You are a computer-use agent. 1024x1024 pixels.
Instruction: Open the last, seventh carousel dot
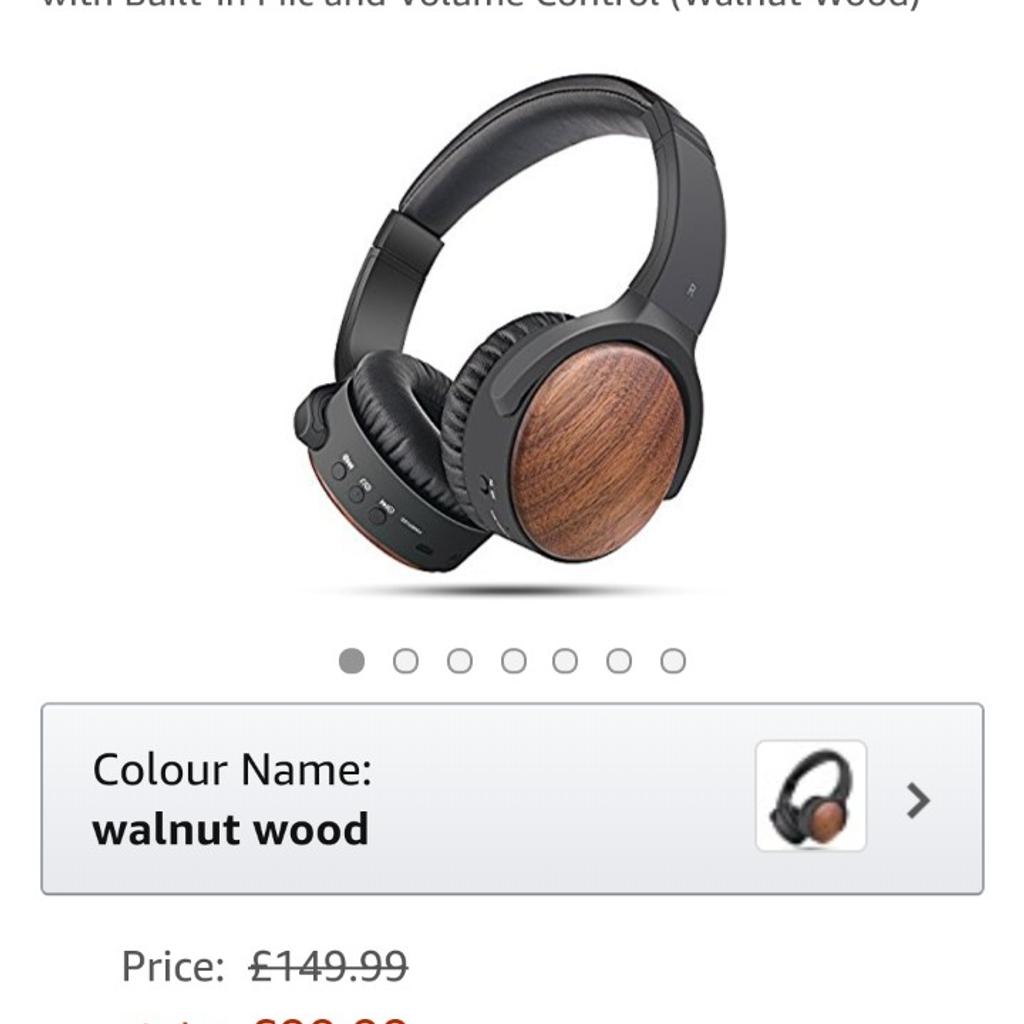pyautogui.click(x=673, y=660)
